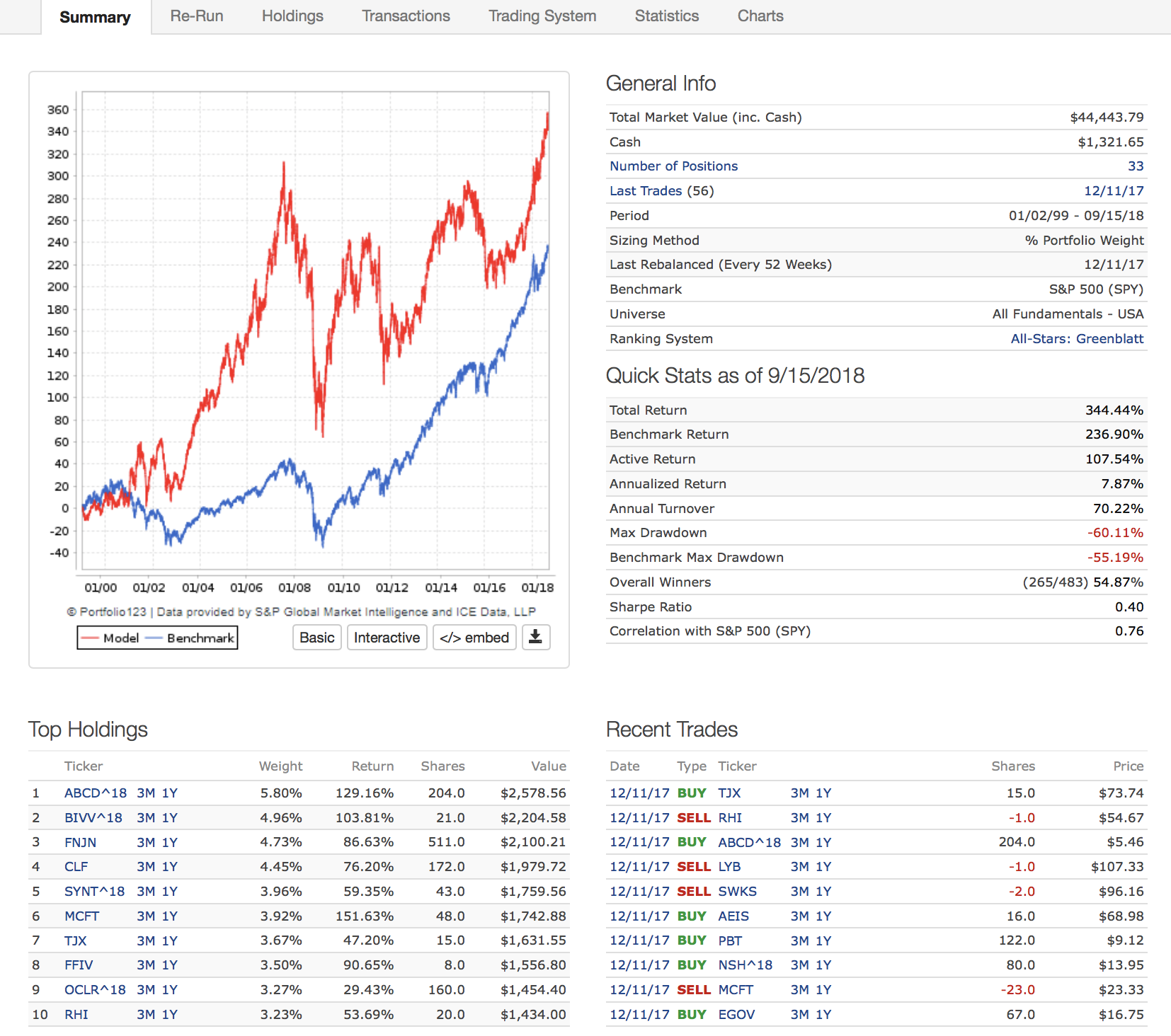1171x1036 pixels.
Task: Open the Statistics tab
Action: click(666, 16)
